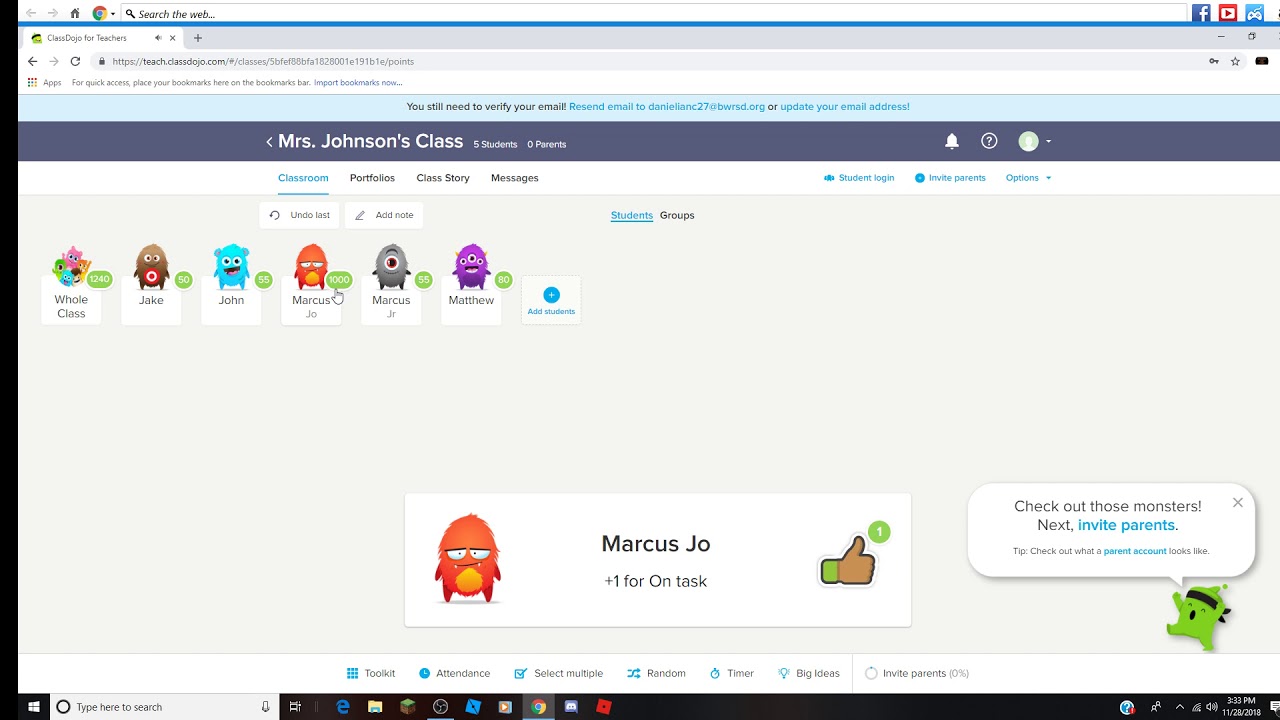This screenshot has height=720, width=1280.
Task: Click the YouTube icon in top toolbar
Action: pos(1228,13)
